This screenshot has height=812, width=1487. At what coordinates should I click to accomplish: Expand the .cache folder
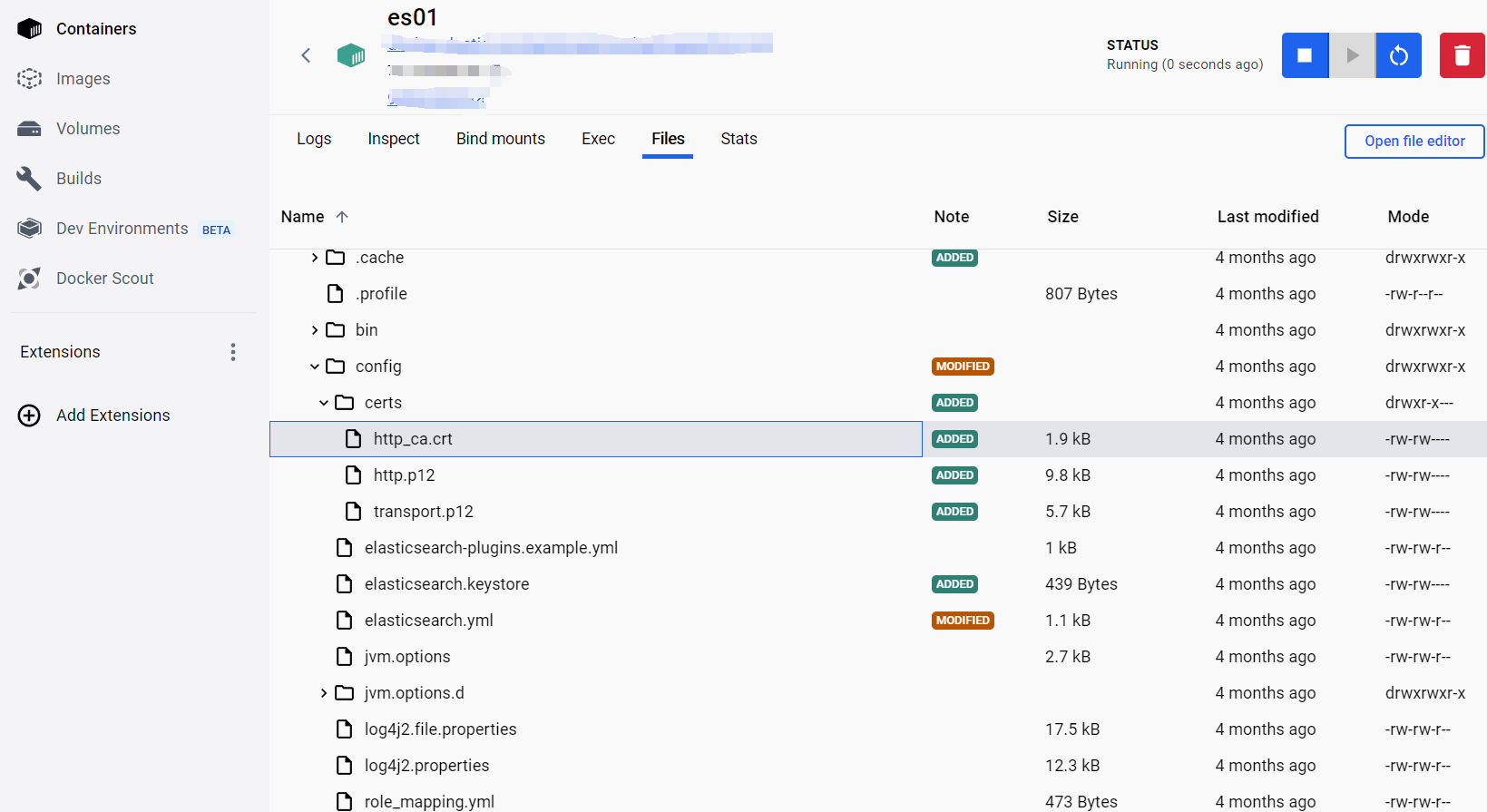coord(315,258)
